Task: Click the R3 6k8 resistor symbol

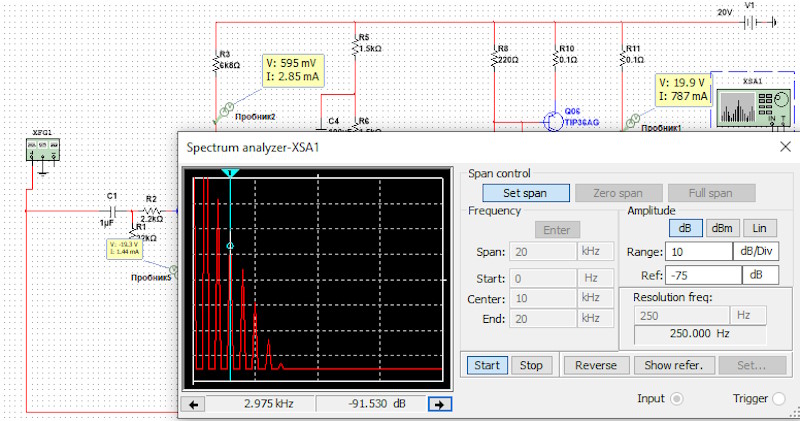Action: point(218,66)
